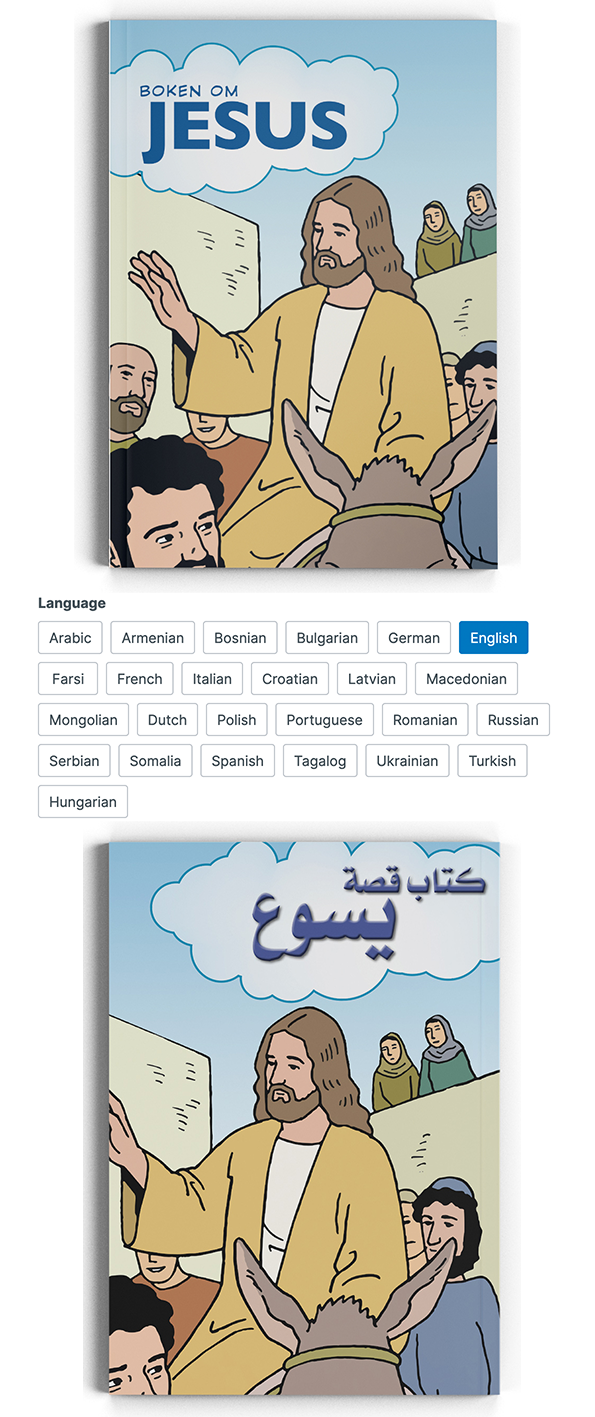This screenshot has height=1417, width=595.
Task: Pick the Turkish language button
Action: (x=492, y=761)
